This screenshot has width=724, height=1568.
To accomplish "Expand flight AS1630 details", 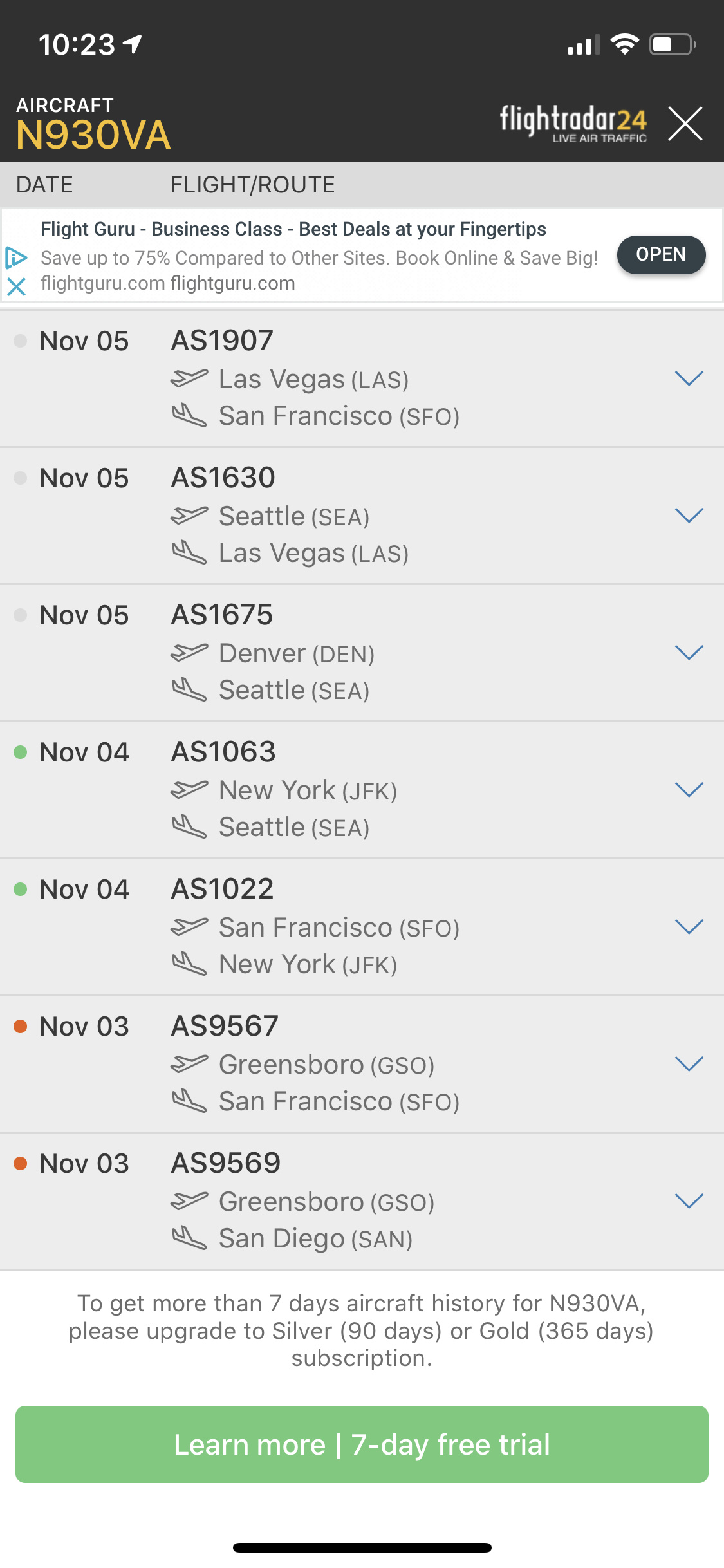I will tap(689, 516).
